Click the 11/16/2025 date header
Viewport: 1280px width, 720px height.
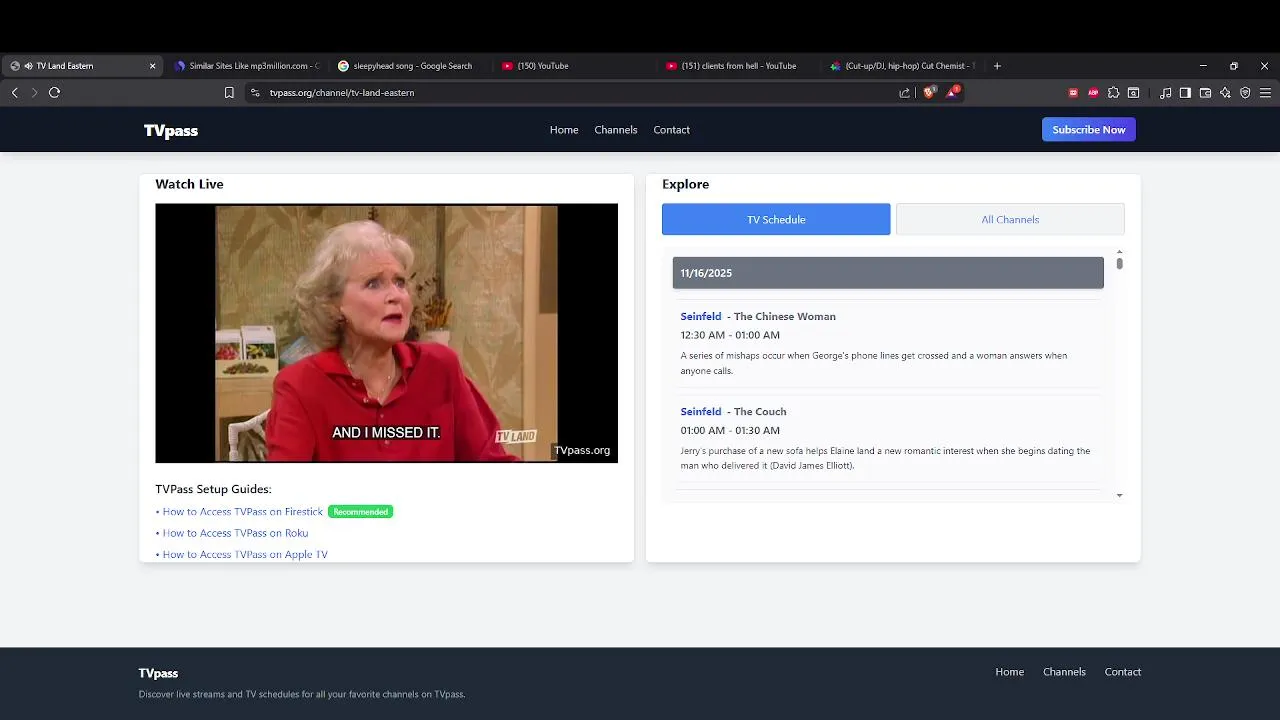pos(888,273)
